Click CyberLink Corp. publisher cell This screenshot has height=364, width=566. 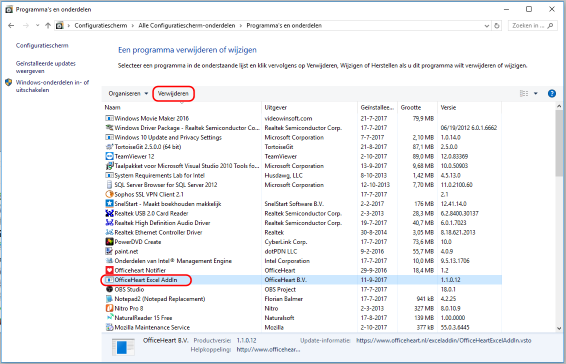pyautogui.click(x=286, y=242)
